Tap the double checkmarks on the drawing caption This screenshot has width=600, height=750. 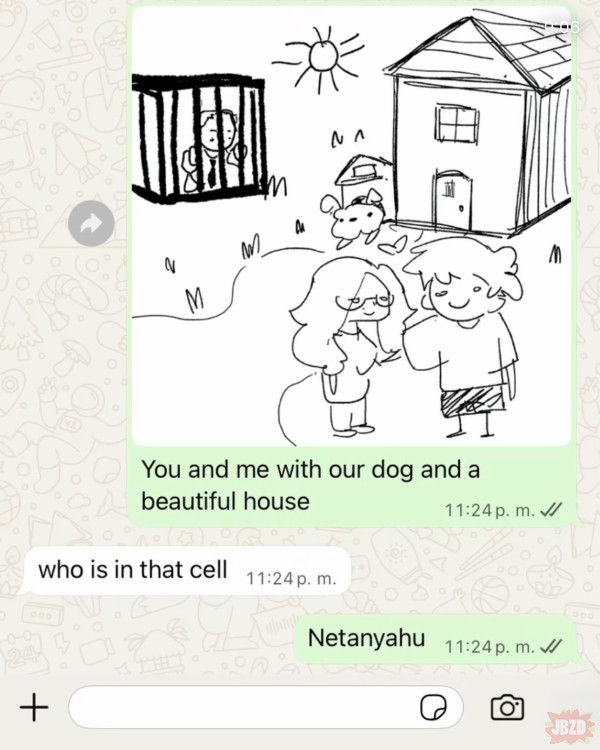(x=550, y=510)
